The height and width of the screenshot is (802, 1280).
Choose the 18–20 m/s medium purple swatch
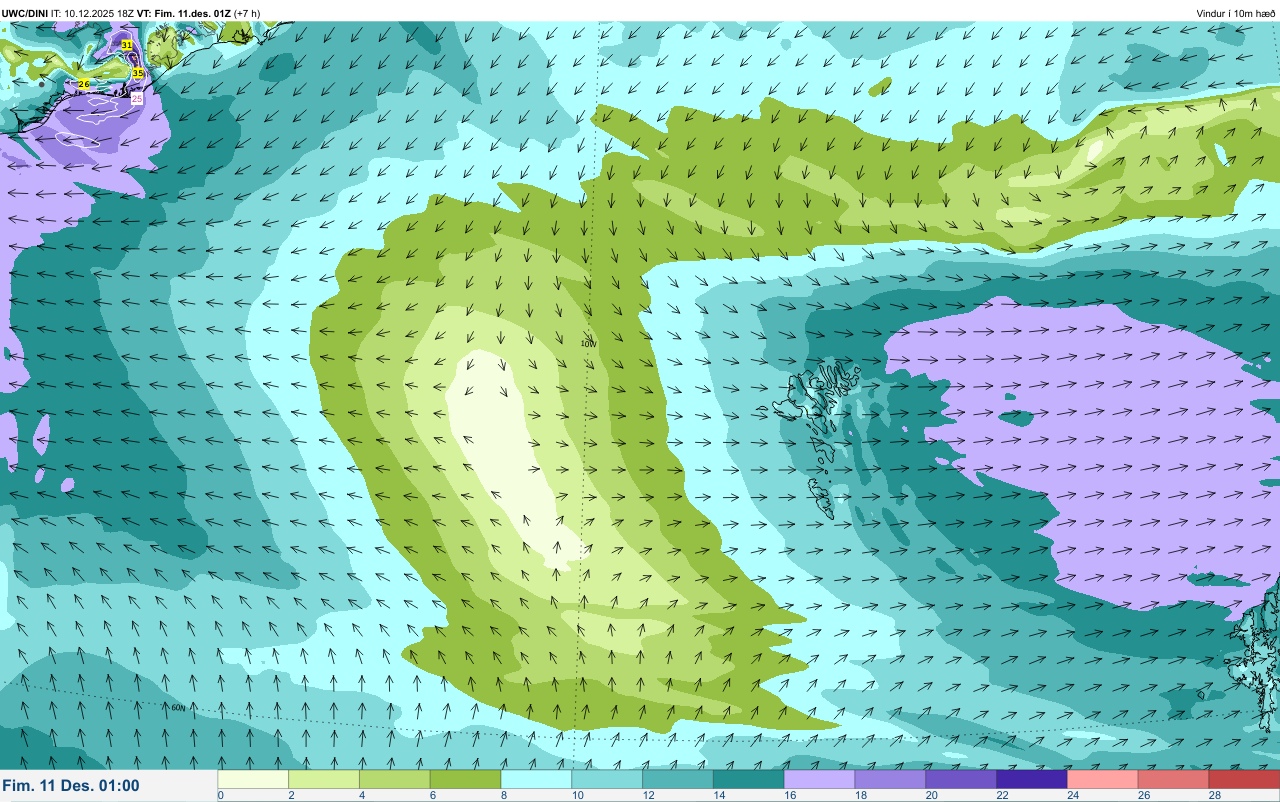coord(890,779)
